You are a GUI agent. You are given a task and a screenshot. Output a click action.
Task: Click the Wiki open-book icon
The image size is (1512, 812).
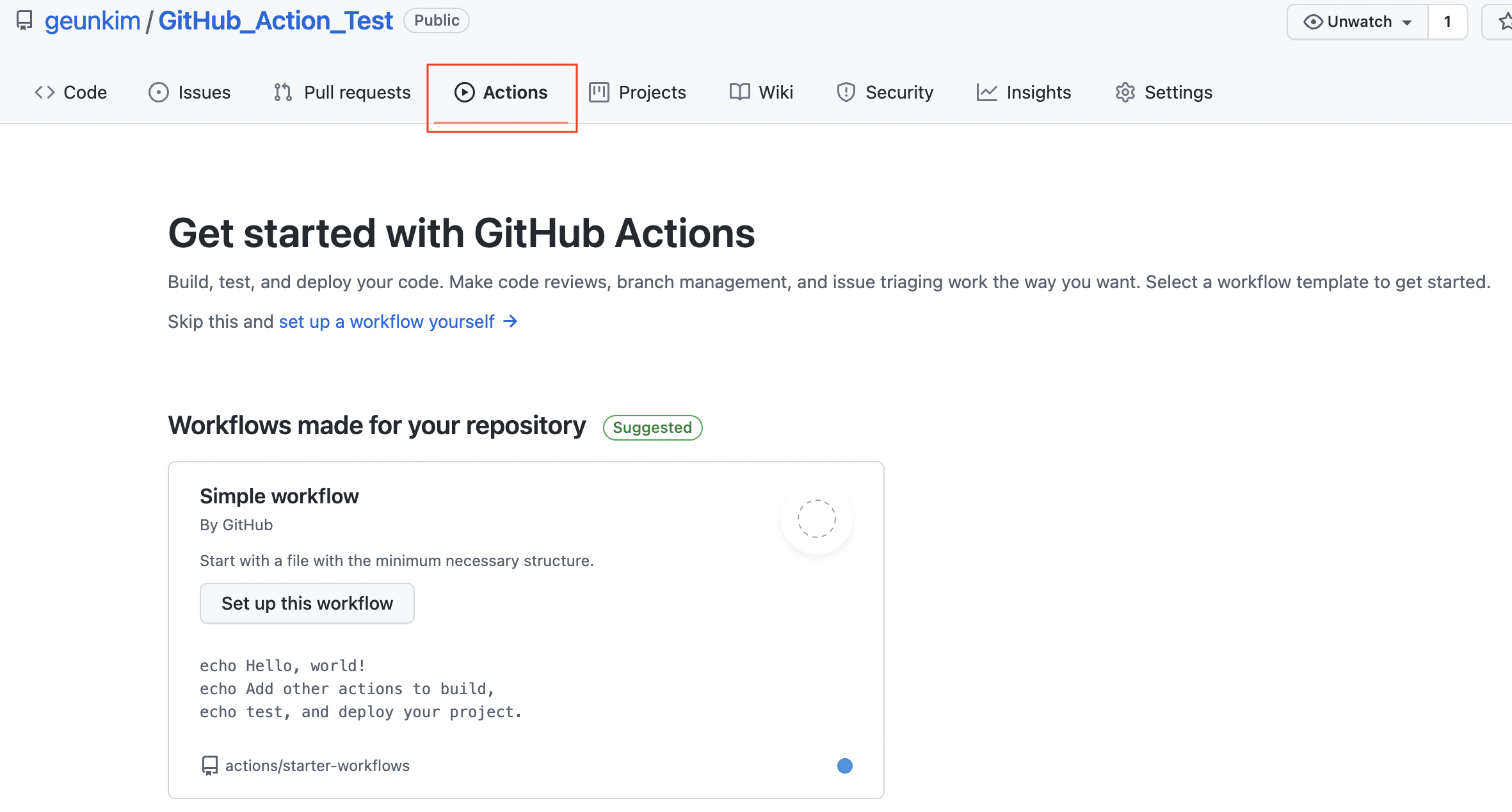click(x=739, y=92)
